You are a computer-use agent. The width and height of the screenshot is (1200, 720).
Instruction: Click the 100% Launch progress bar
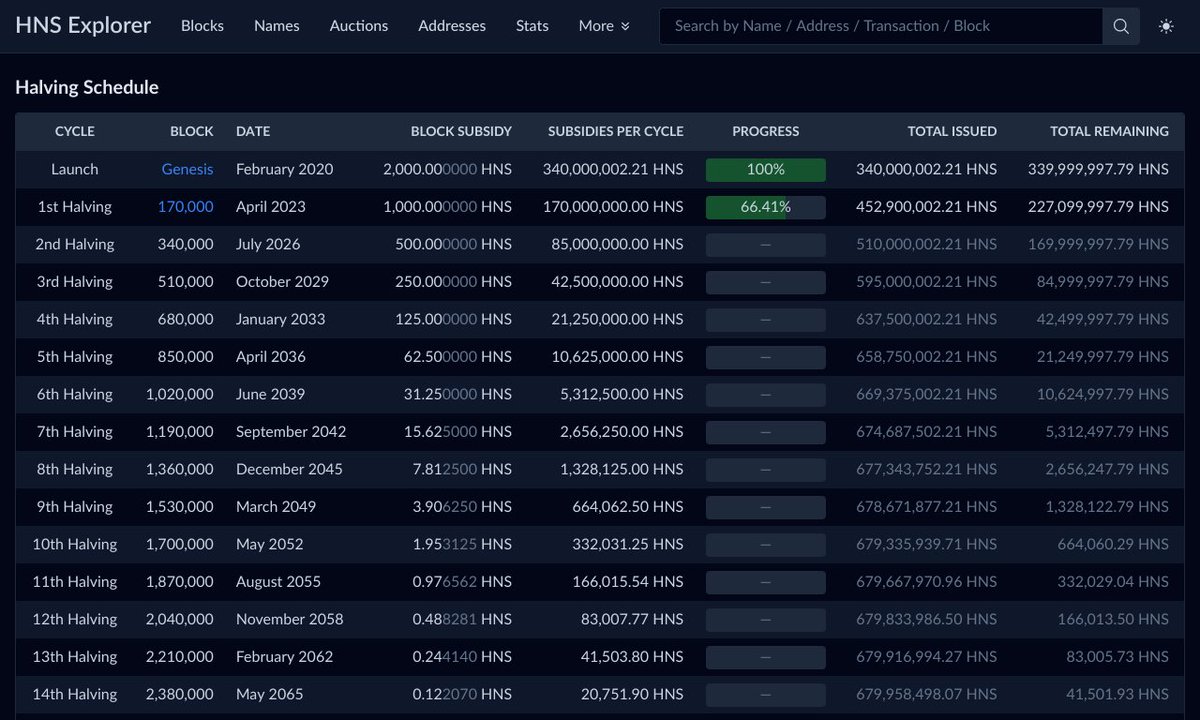tap(766, 170)
